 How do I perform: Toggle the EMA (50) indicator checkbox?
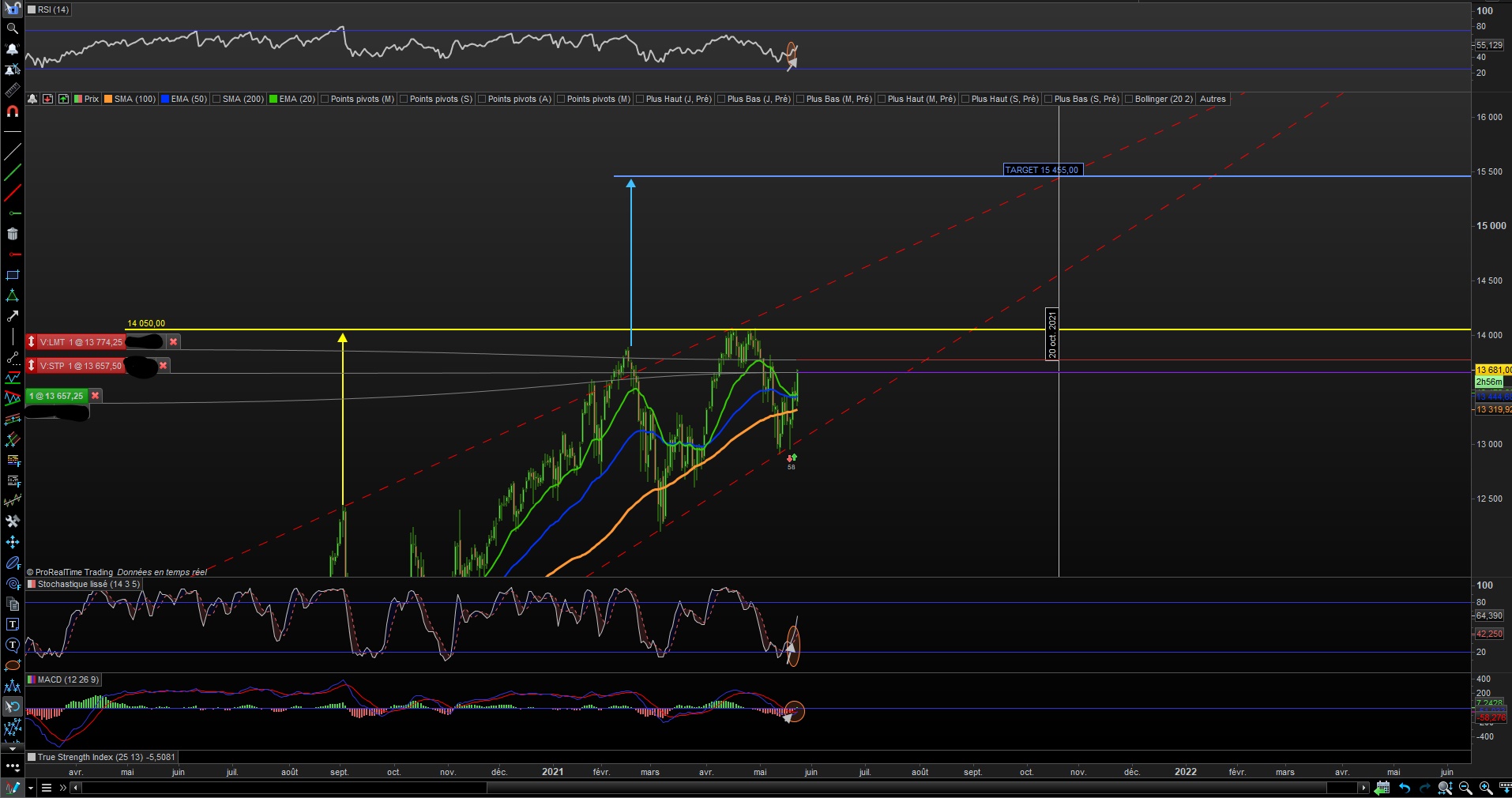tap(165, 99)
